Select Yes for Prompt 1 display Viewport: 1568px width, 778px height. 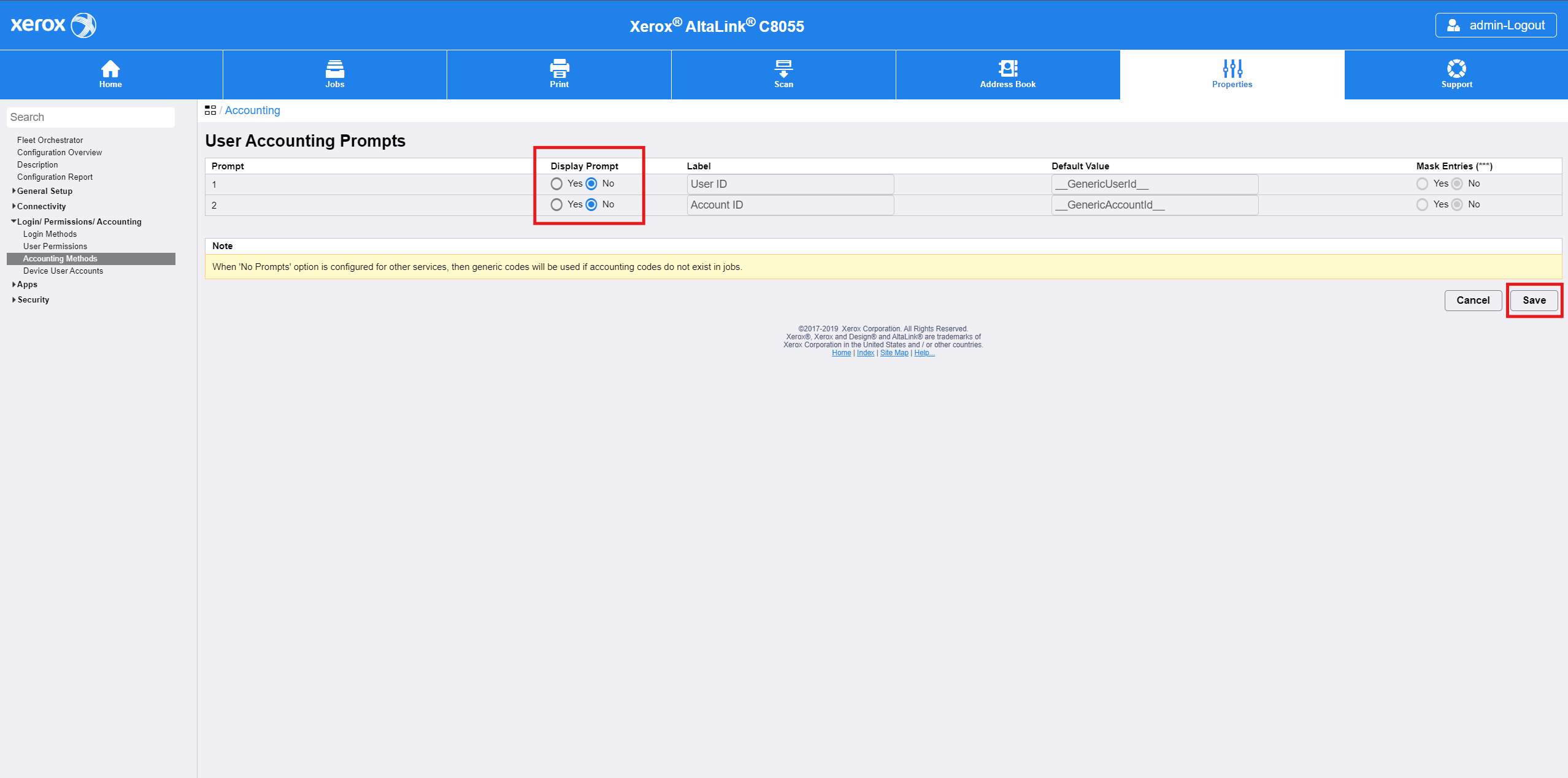(556, 184)
